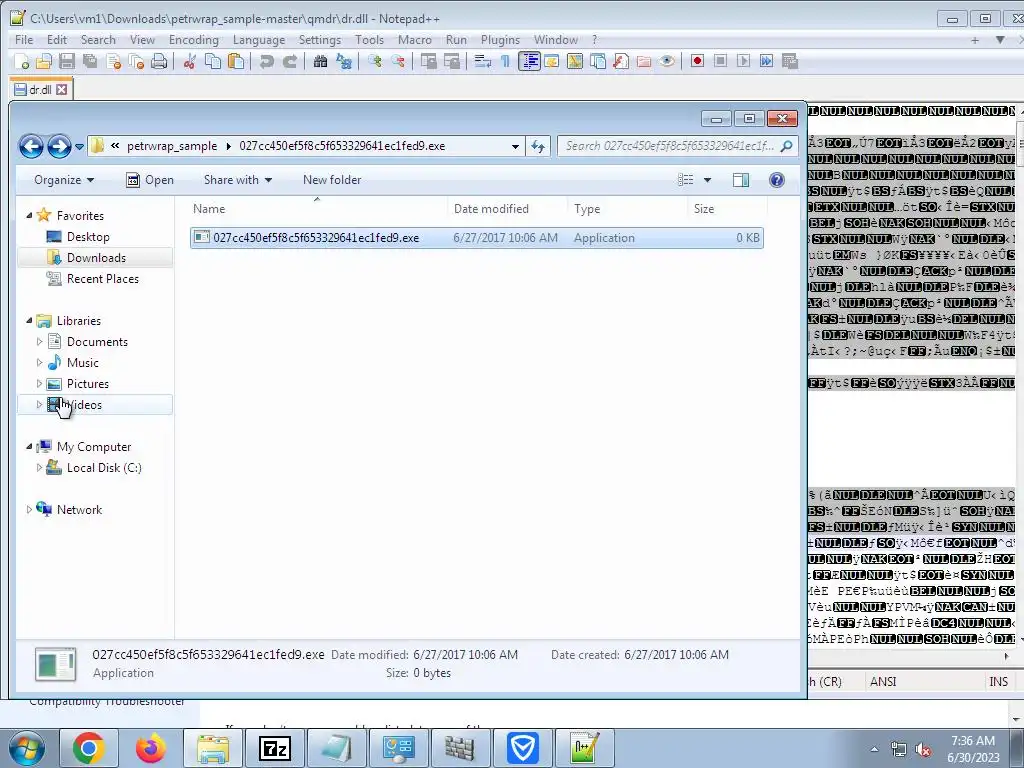The image size is (1024, 768).
Task: Click the Save icon in Notepad++ toolbar
Action: pos(67,61)
